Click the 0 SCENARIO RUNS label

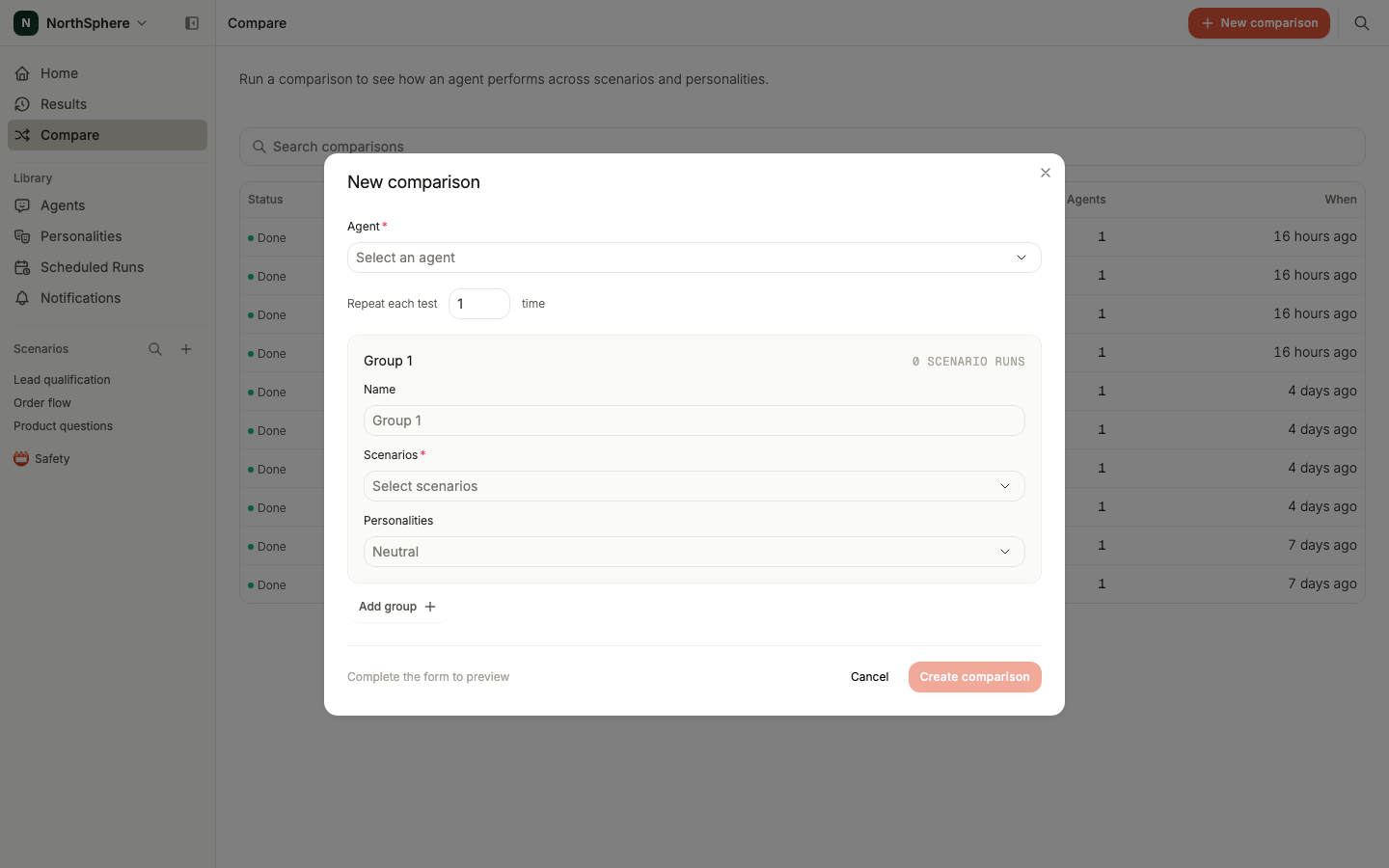968,362
